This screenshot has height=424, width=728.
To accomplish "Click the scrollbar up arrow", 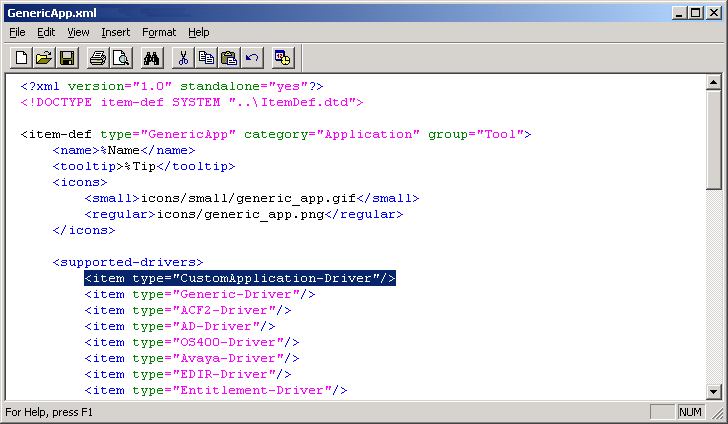I will point(714,83).
